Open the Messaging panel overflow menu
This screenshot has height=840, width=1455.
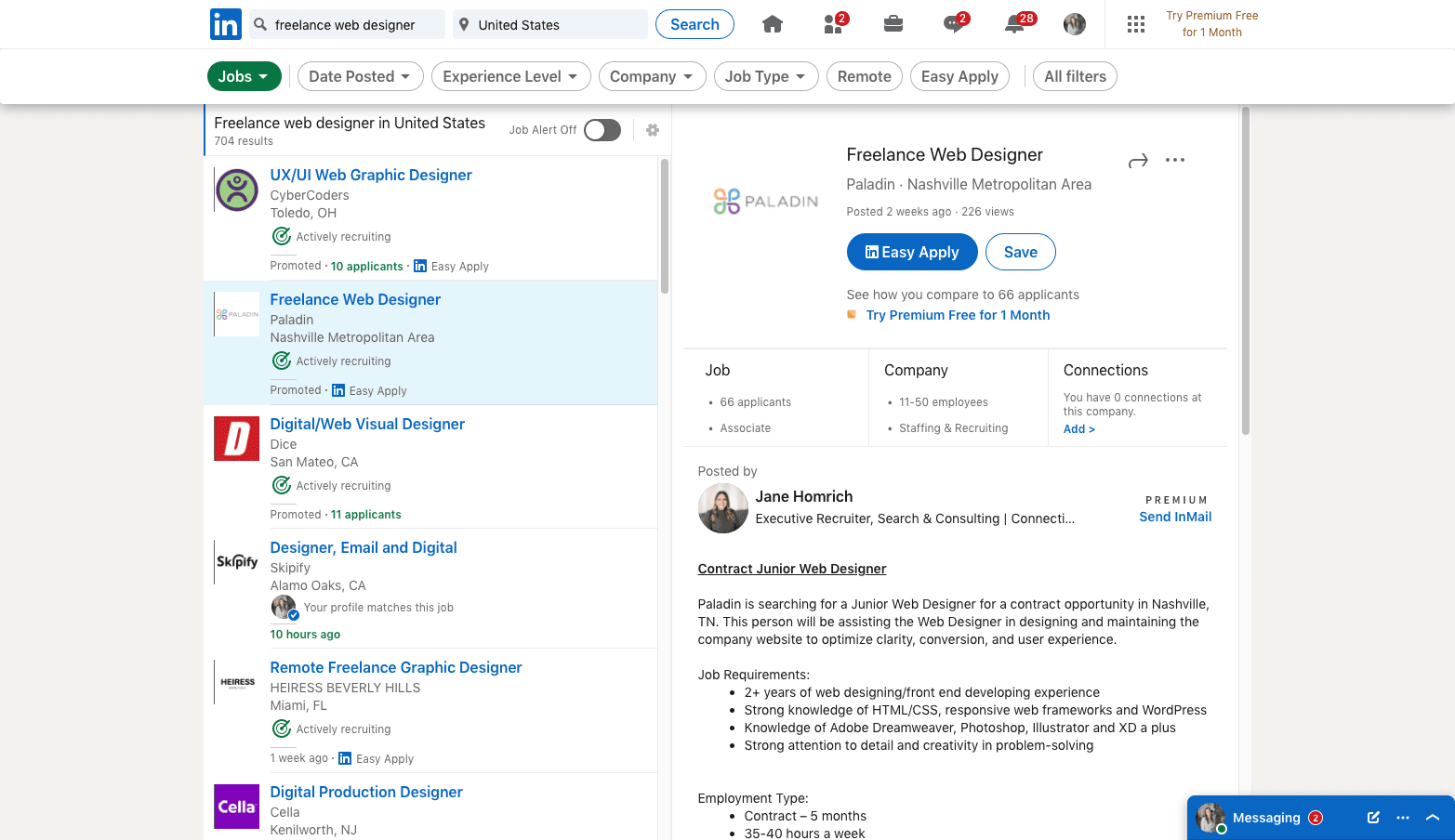click(x=1403, y=818)
